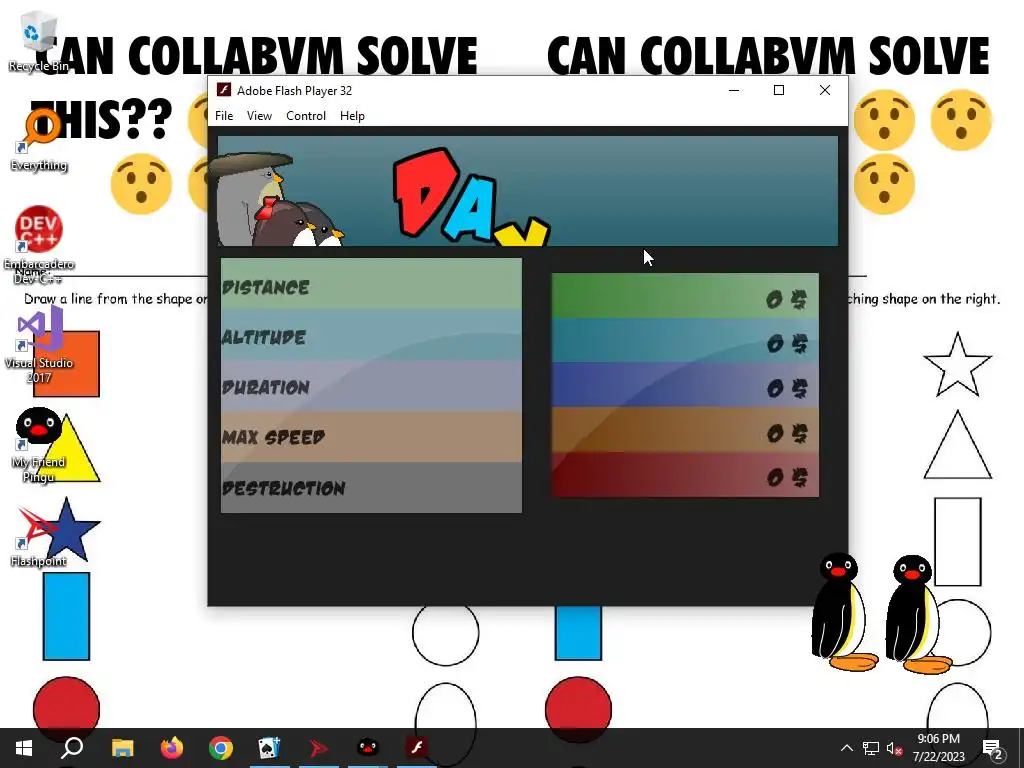Click the blue duration reward value
Image resolution: width=1024 pixels, height=768 pixels.
click(x=787, y=389)
